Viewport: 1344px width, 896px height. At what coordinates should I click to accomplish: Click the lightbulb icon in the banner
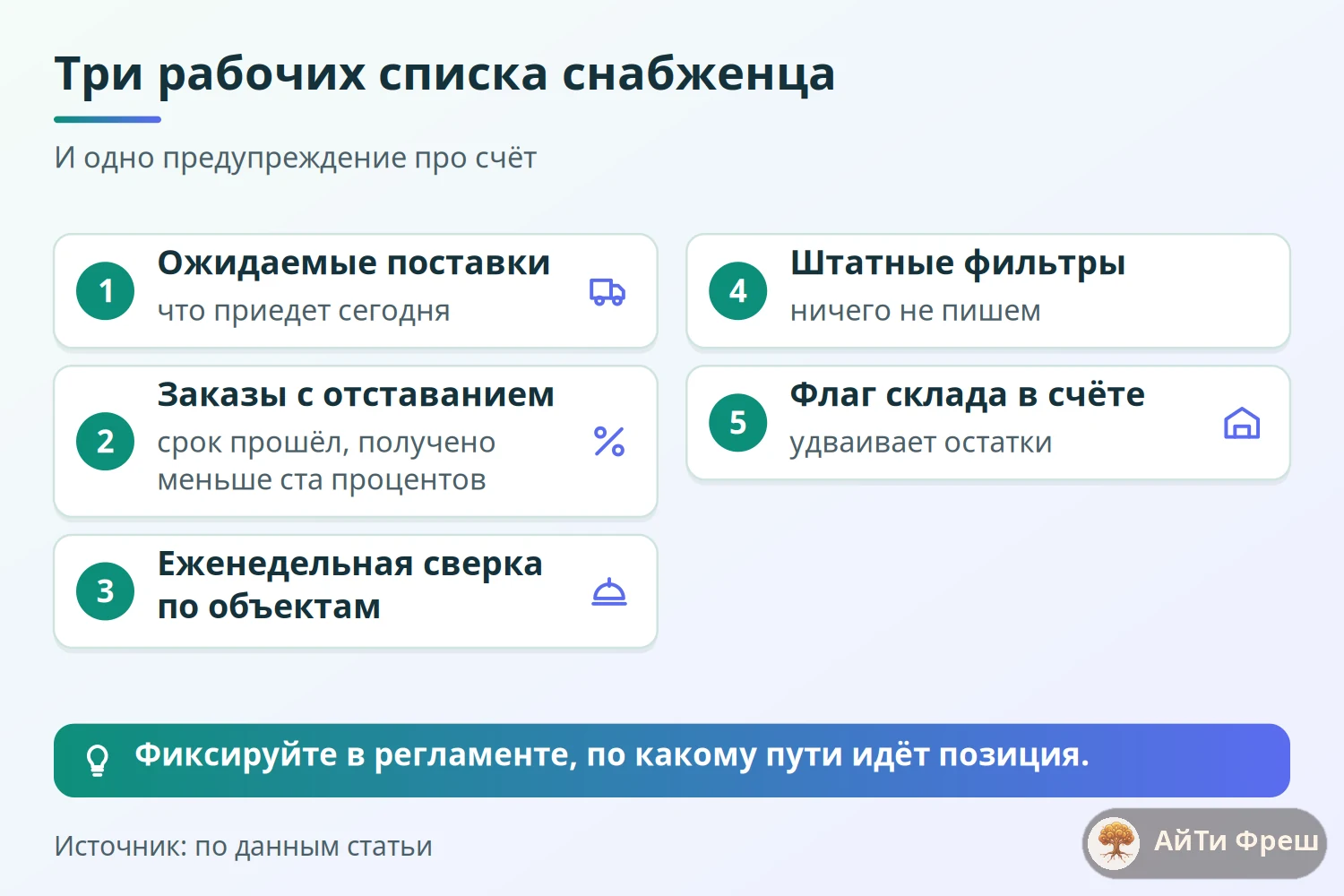(97, 761)
